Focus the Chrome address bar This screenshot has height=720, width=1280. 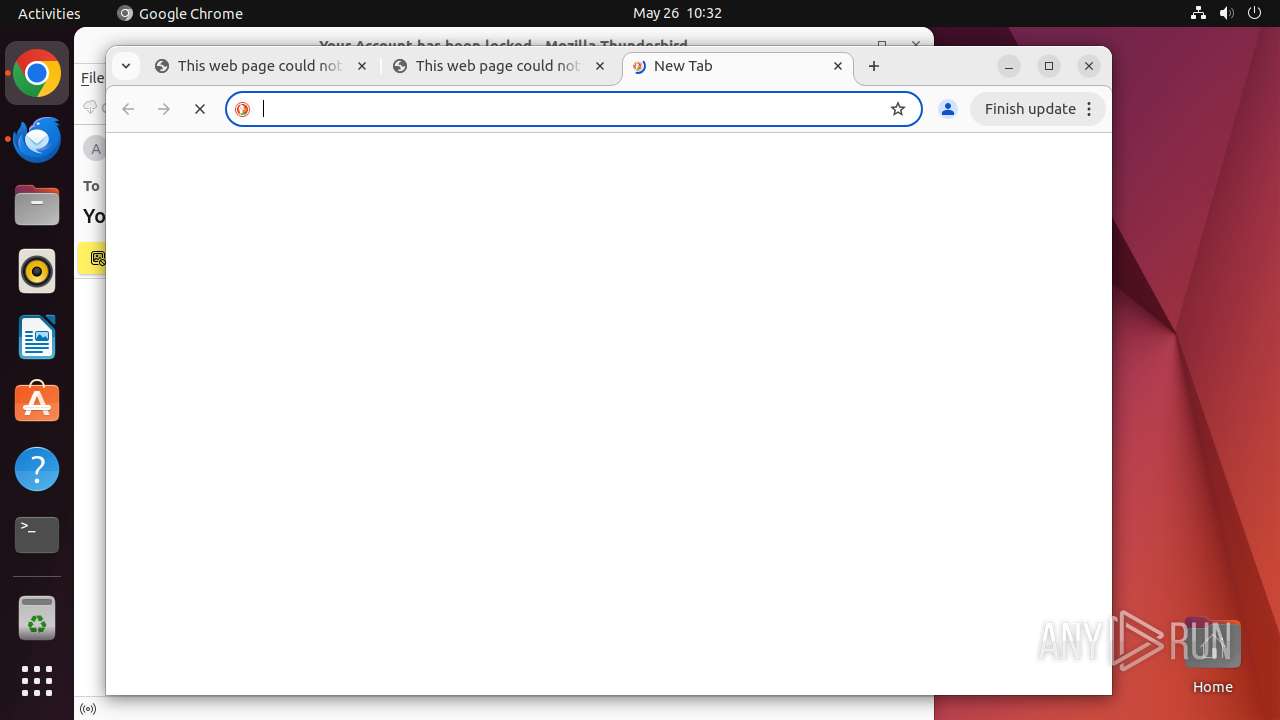click(x=573, y=109)
